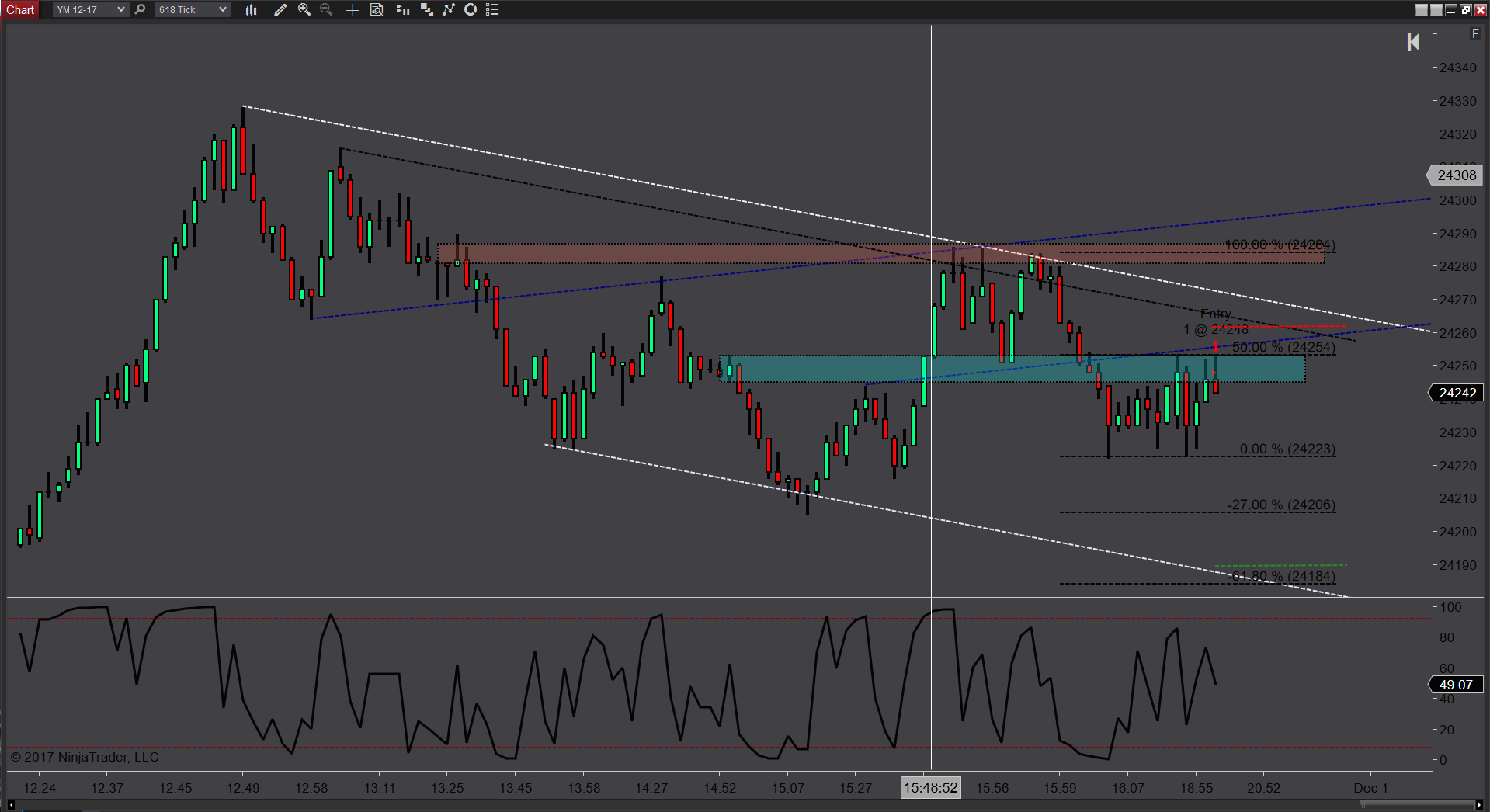The height and width of the screenshot is (812, 1490).
Task: Click the 24340 price axis label
Action: click(1457, 68)
